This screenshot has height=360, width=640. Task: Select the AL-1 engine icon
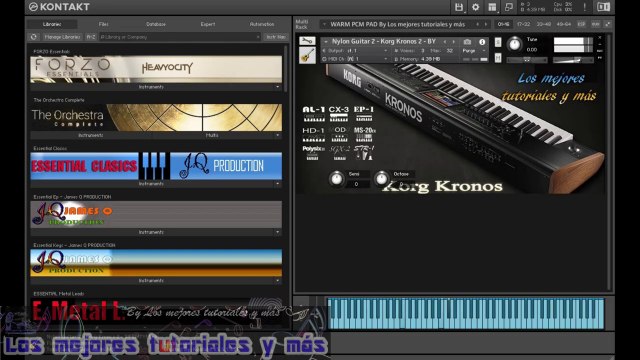(313, 113)
